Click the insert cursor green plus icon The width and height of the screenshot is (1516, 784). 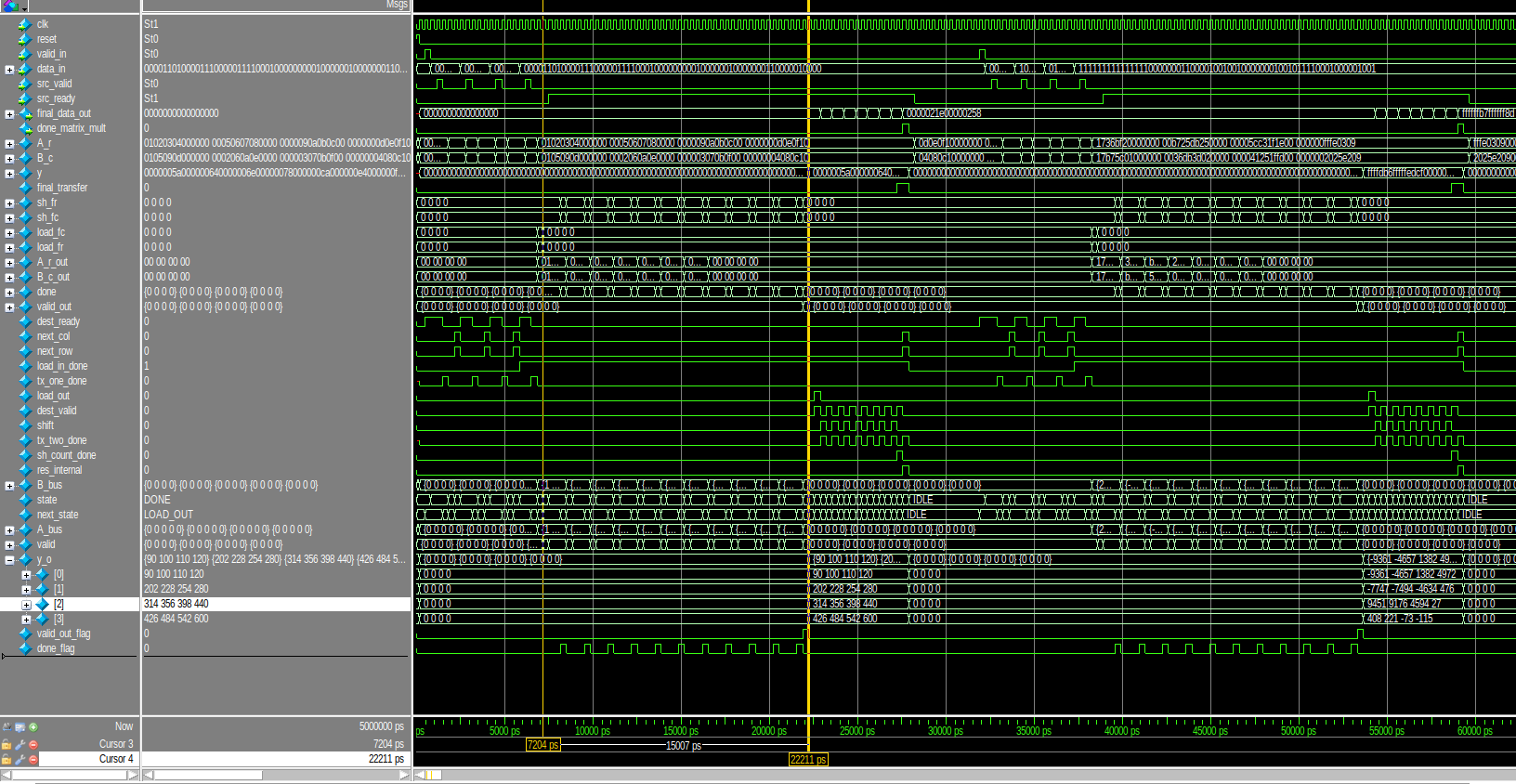pos(33,727)
